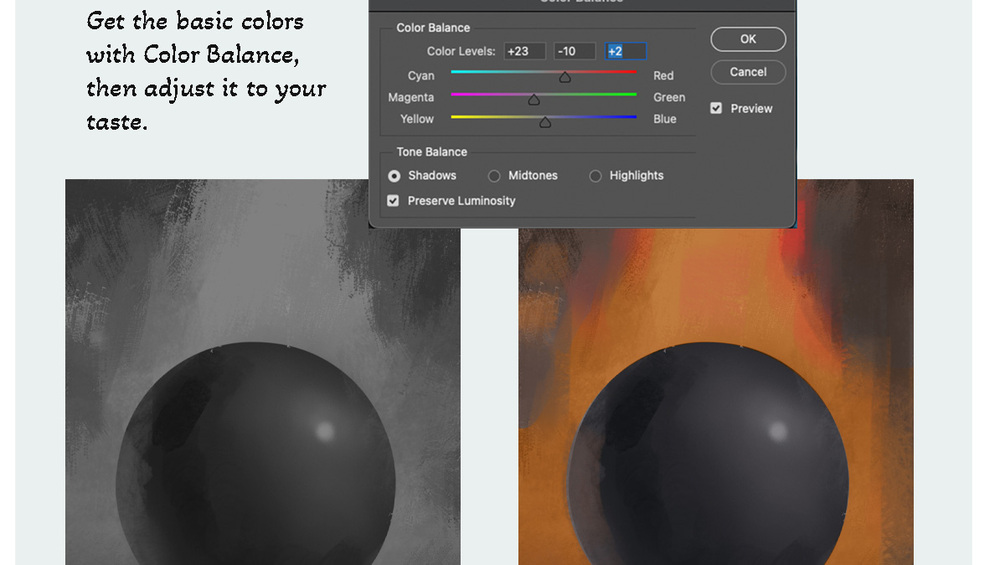Viewport: 1005px width, 565px height.
Task: Toggle the Preview checkbox
Action: [716, 108]
